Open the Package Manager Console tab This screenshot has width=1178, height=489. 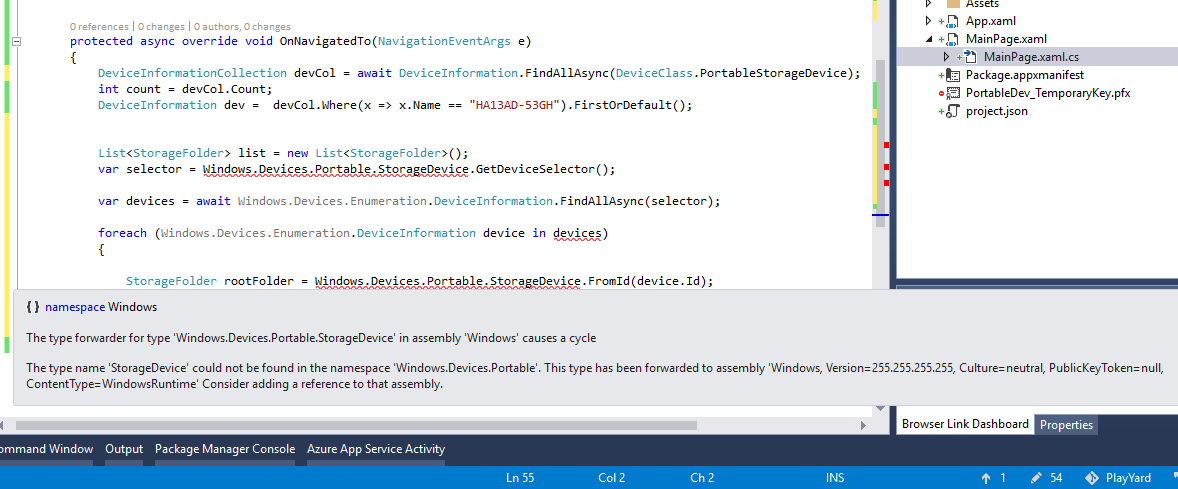click(x=225, y=449)
